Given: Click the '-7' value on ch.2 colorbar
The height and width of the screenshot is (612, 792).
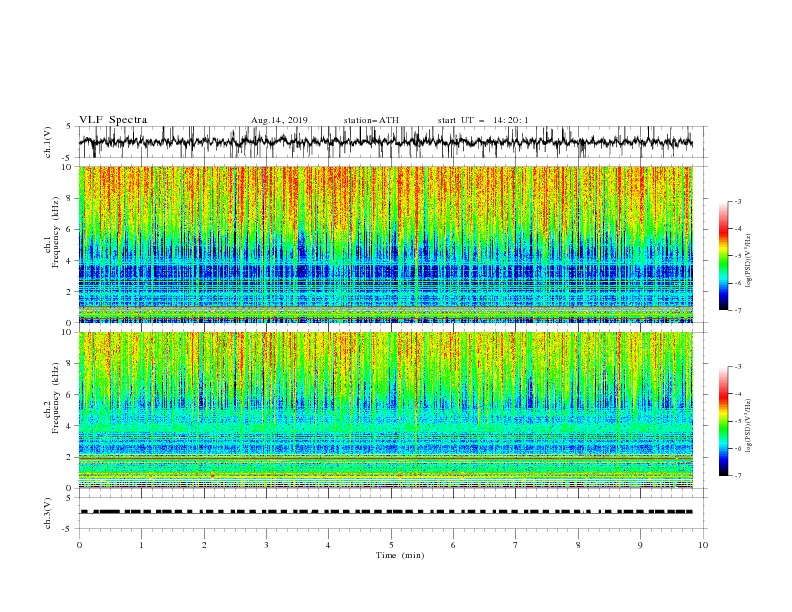Looking at the screenshot, I should 737,475.
